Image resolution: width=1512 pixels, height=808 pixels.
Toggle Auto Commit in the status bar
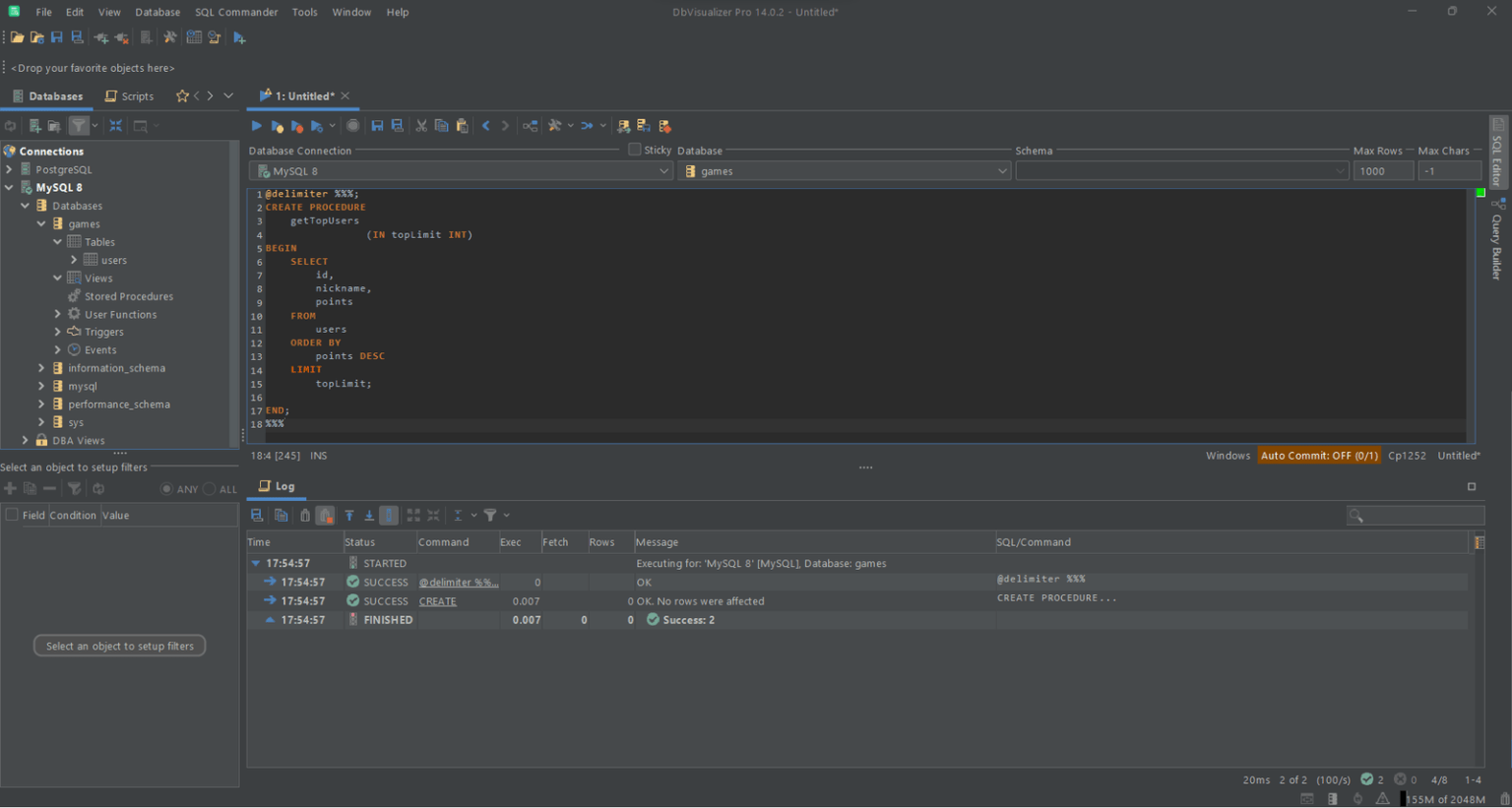coord(1319,455)
